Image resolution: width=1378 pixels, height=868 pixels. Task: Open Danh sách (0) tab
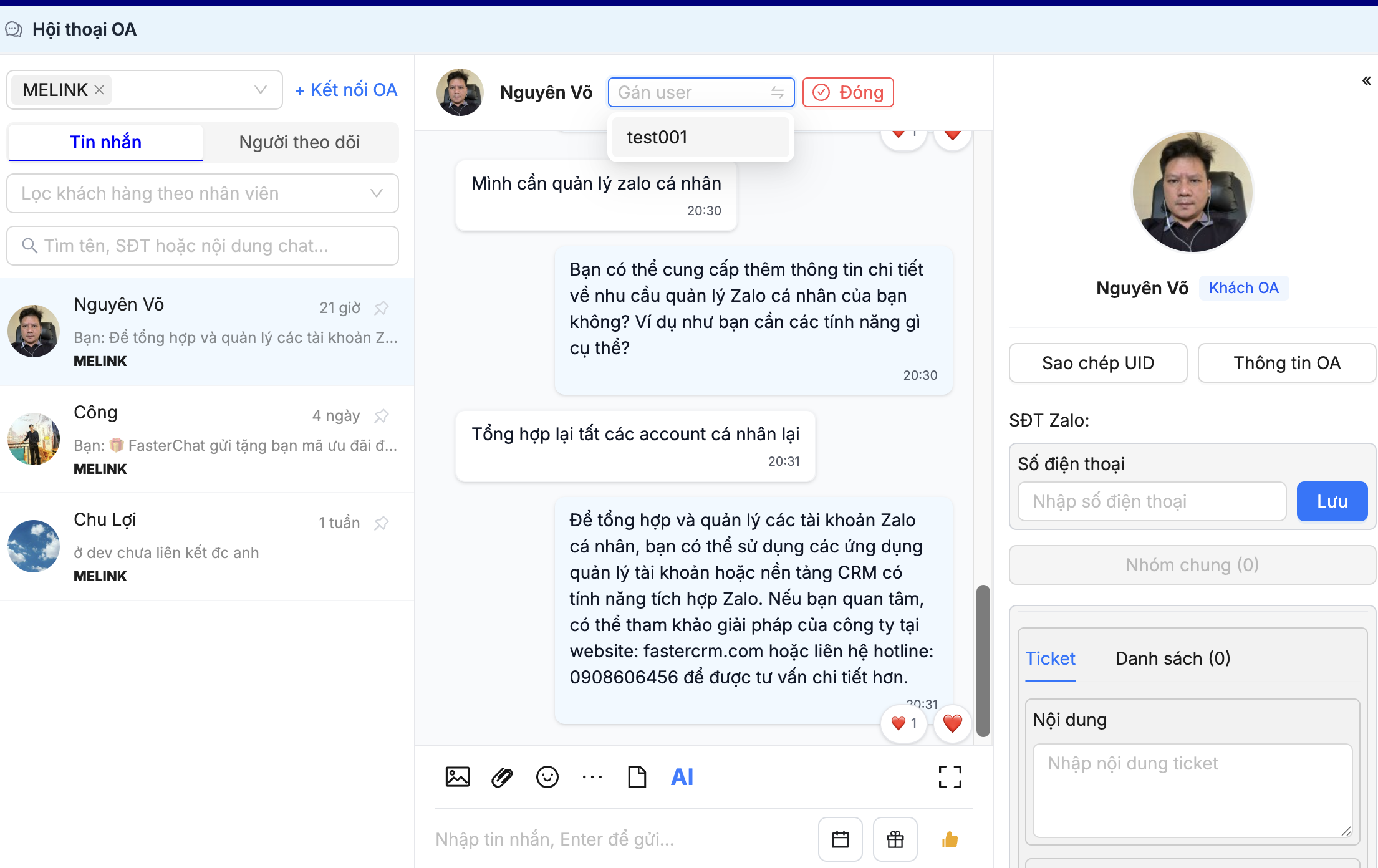(1173, 658)
